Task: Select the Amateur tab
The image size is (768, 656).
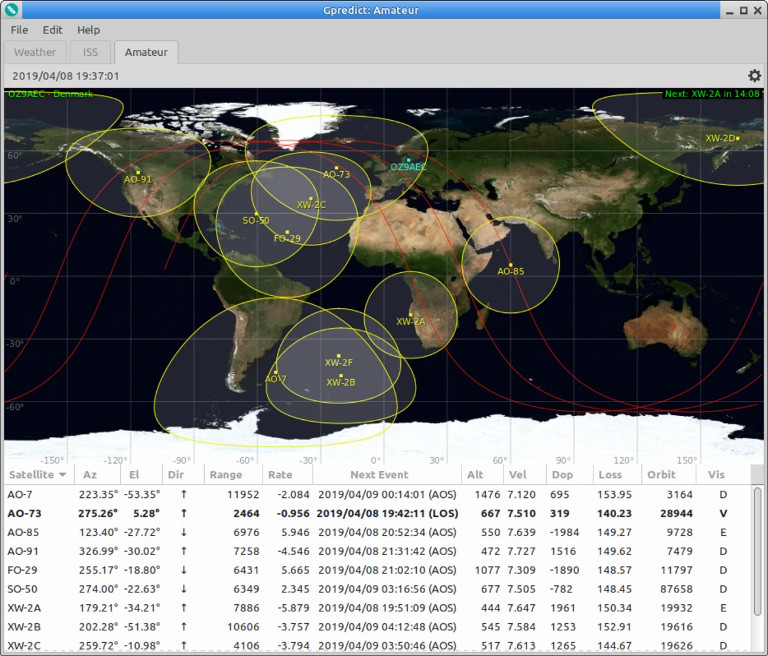Action: pyautogui.click(x=146, y=52)
